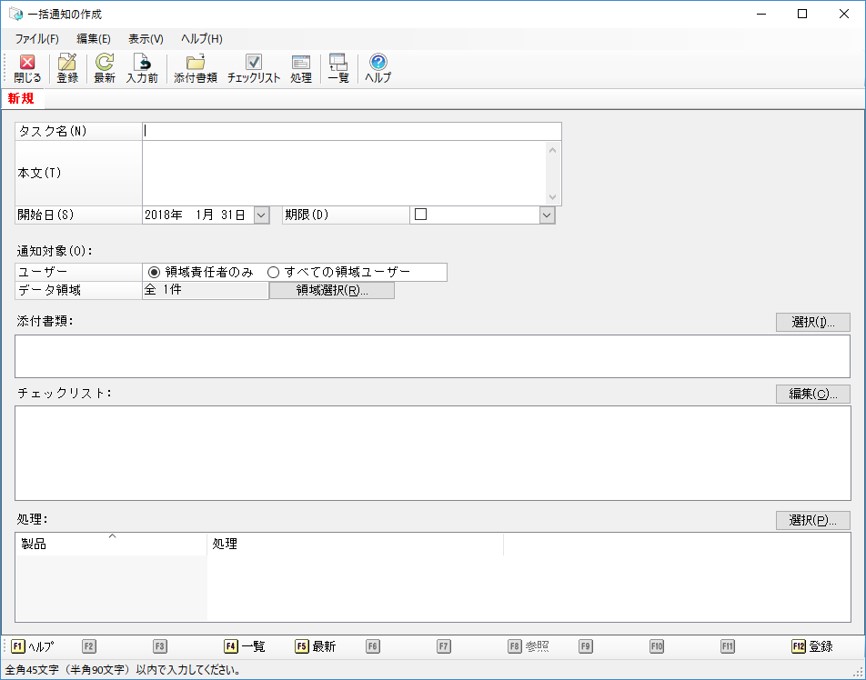Revert with the 入力前 toolbar icon

pyautogui.click(x=142, y=68)
